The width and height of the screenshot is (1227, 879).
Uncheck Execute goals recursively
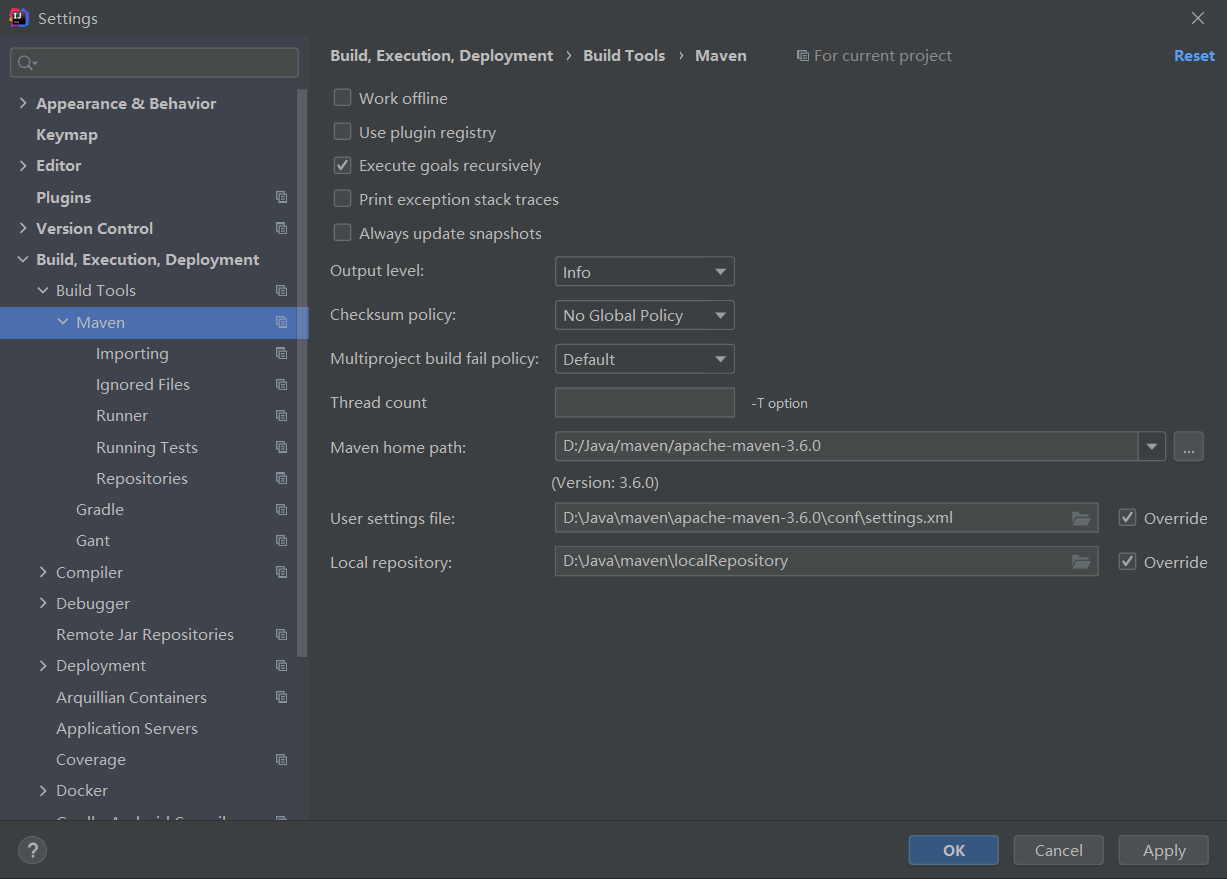(342, 165)
